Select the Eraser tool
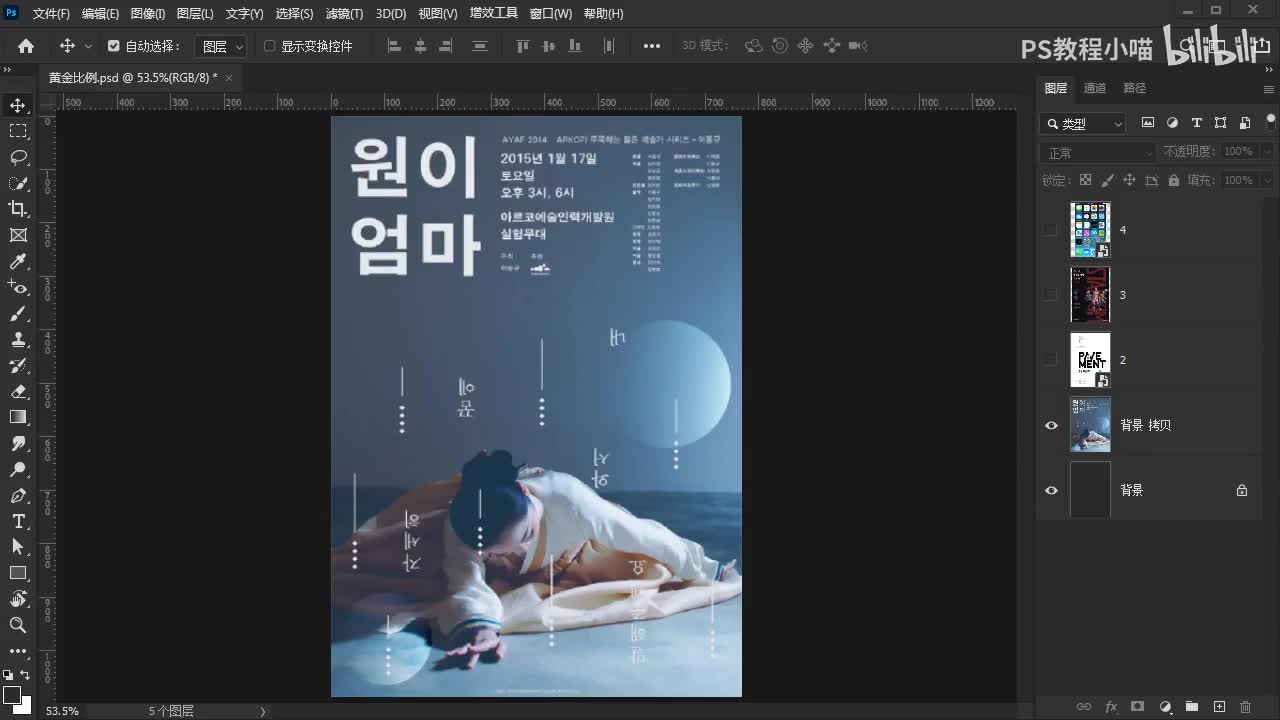The image size is (1280, 720). (x=18, y=391)
